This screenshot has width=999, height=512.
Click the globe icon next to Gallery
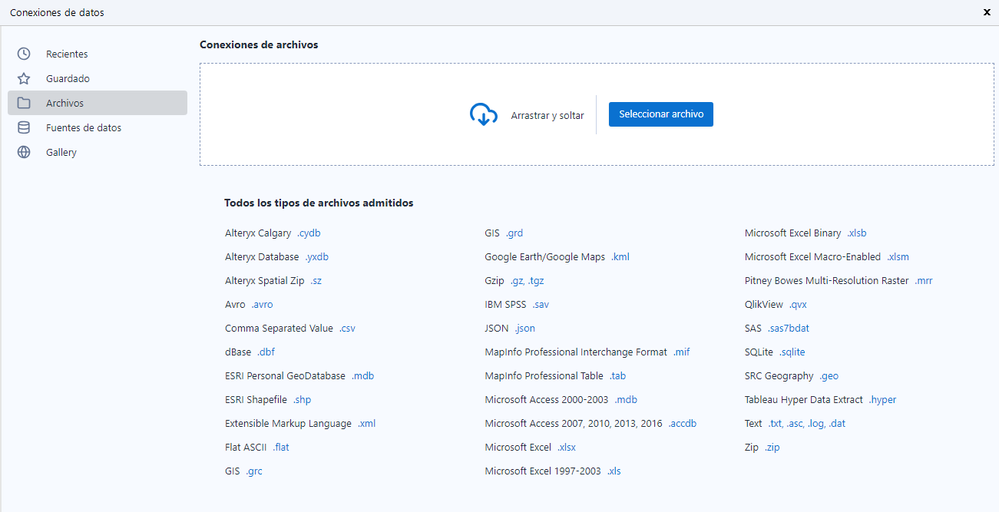point(24,153)
